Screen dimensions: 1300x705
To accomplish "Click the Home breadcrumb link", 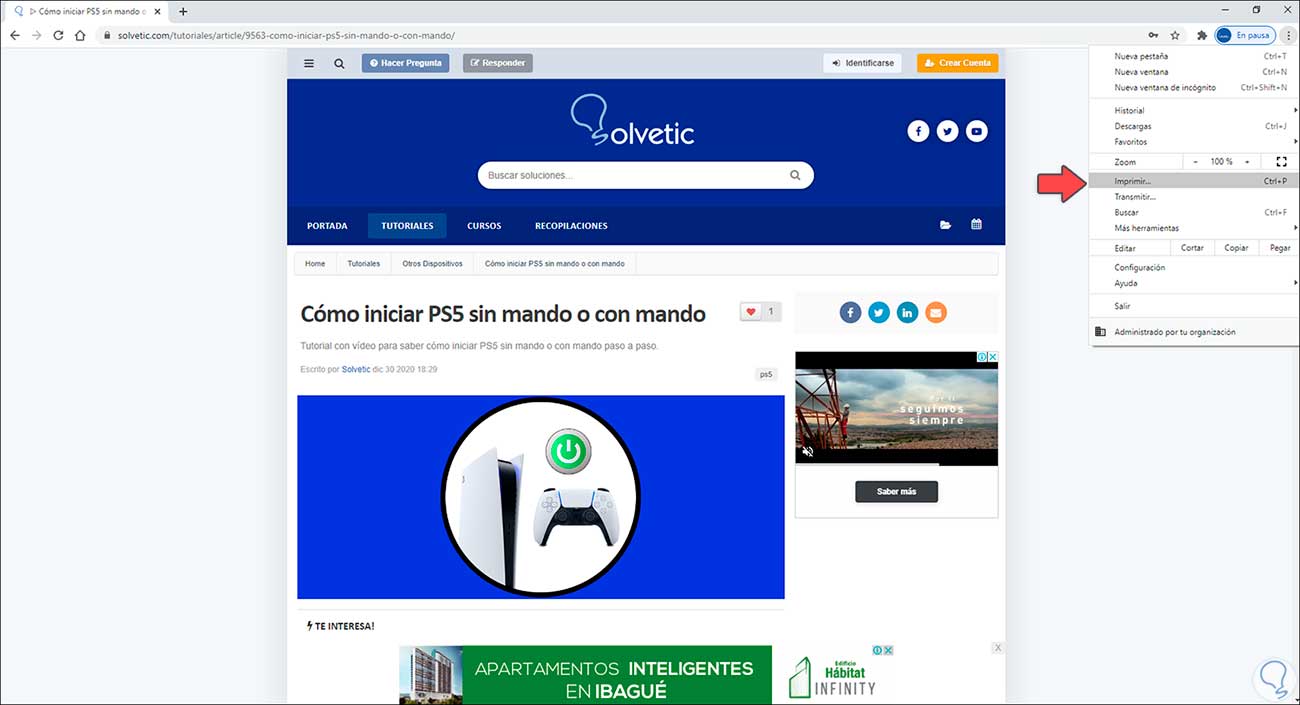I will coord(315,264).
